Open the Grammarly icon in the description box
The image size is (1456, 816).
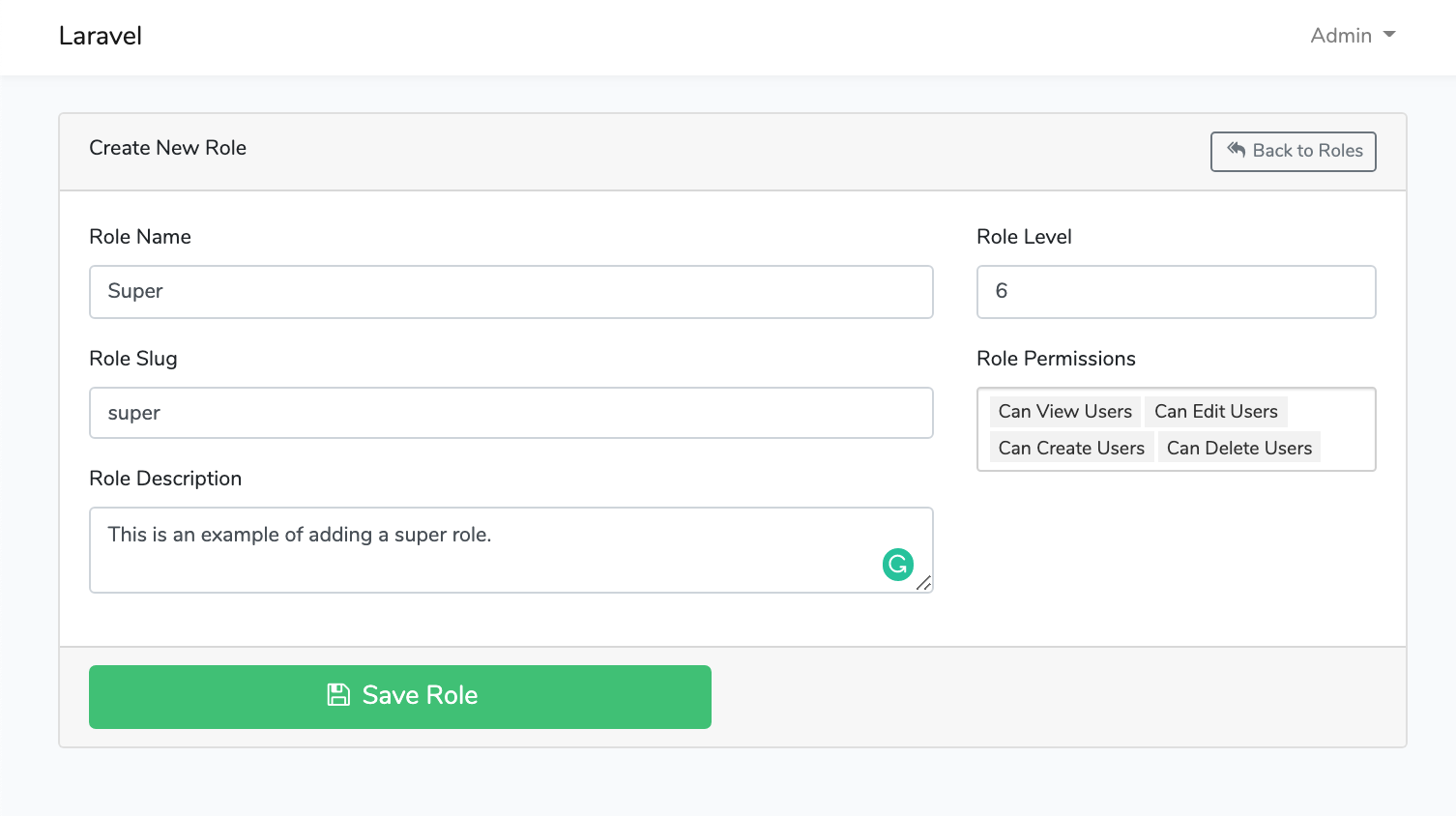[x=897, y=565]
